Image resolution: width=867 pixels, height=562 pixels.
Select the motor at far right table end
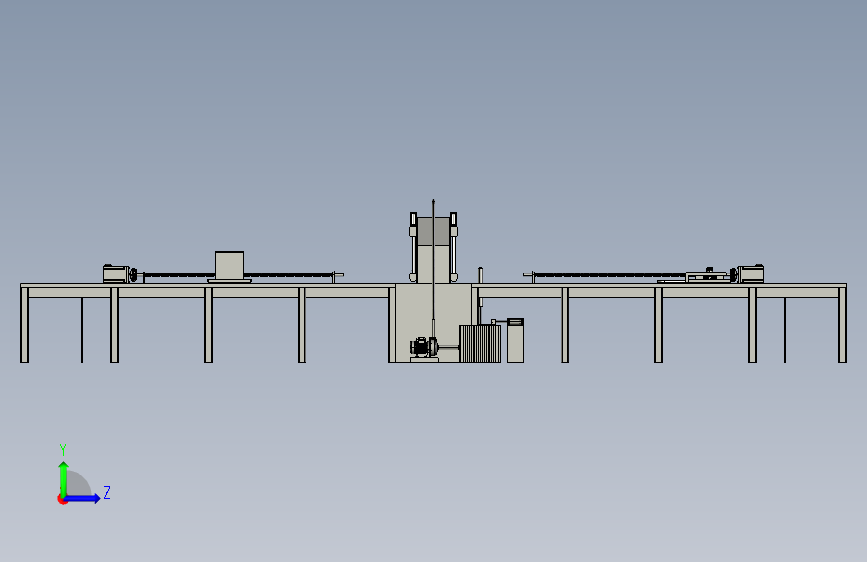coord(751,274)
